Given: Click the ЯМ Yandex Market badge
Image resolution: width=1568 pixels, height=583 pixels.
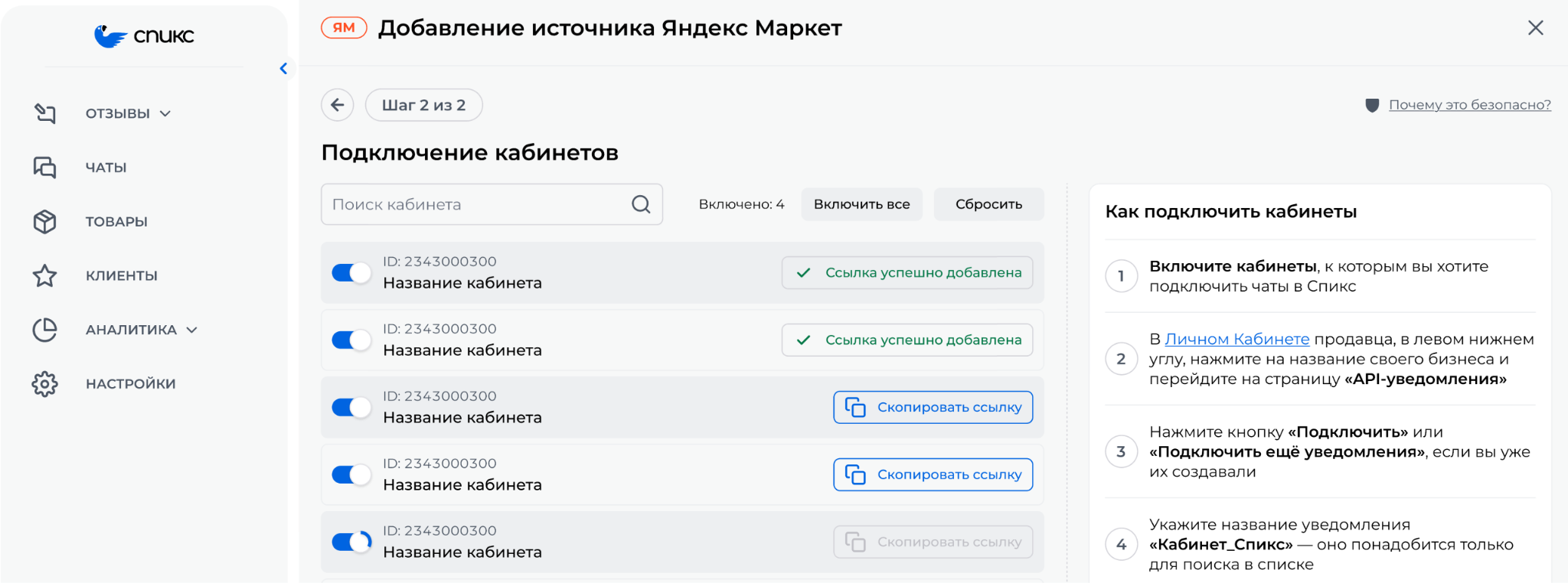Looking at the screenshot, I should [x=344, y=28].
